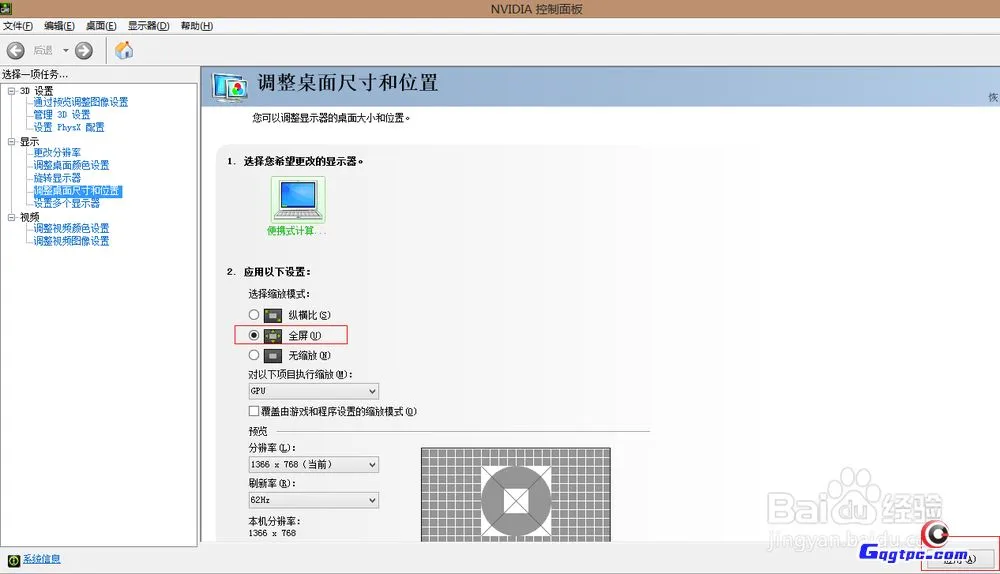Open 设置多个显示器 link
This screenshot has height=574, width=1000.
pyautogui.click(x=67, y=203)
